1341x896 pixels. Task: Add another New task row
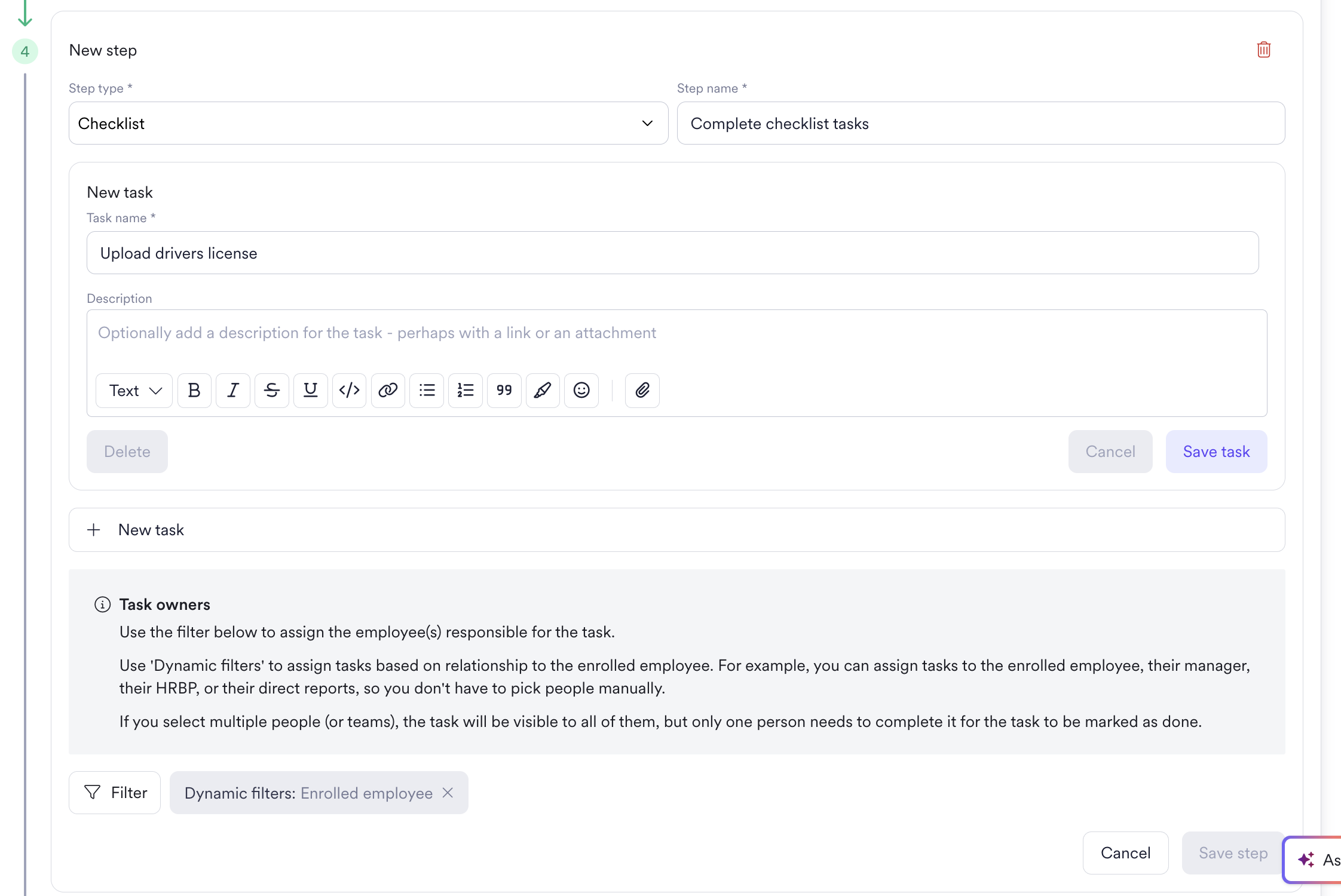[676, 530]
